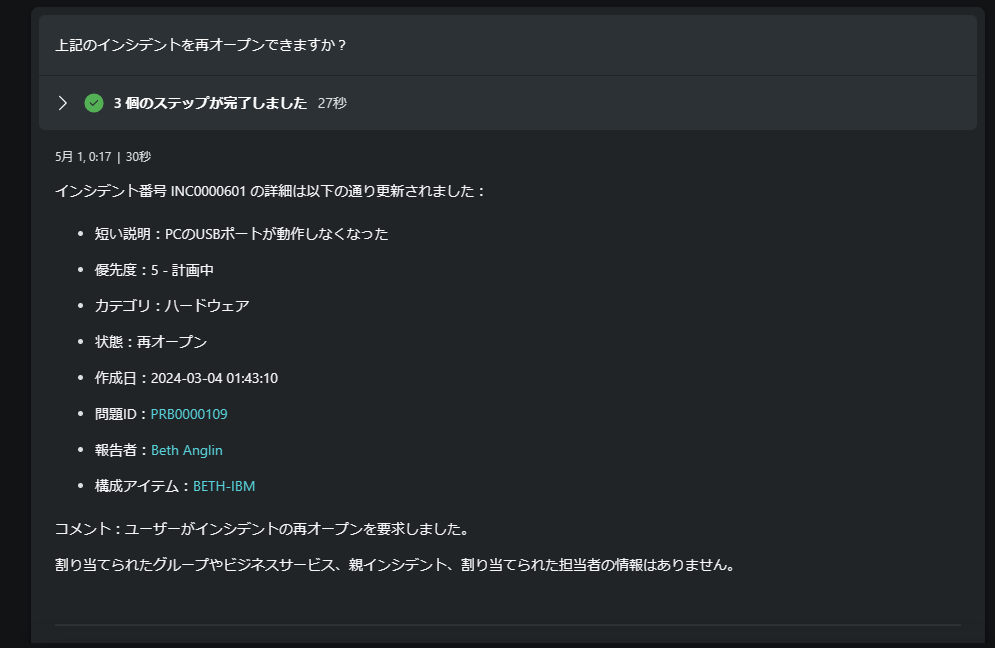Open the PRB0000109 problem link
The image size is (995, 648).
coord(189,414)
